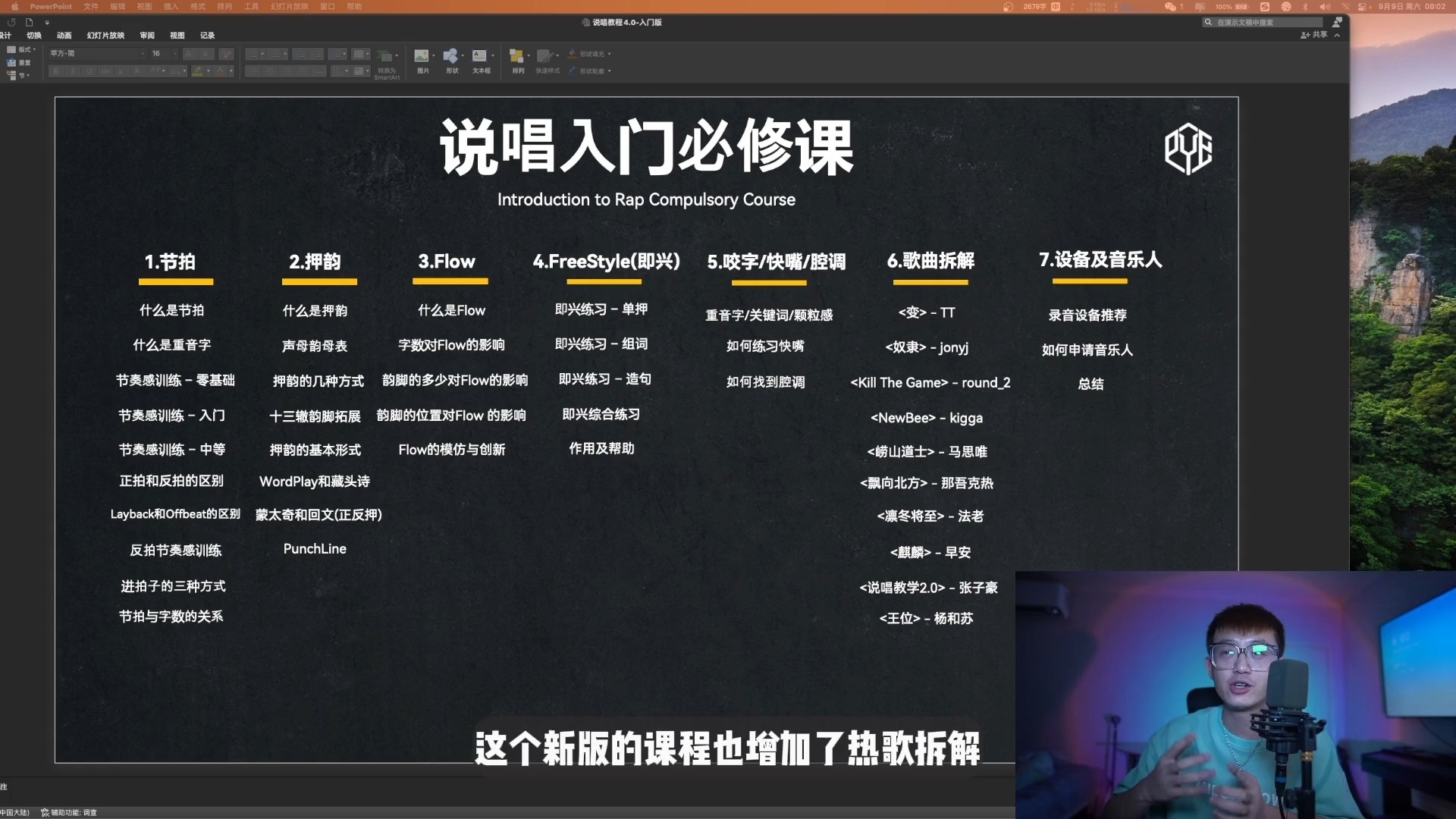Image resolution: width=1456 pixels, height=819 pixels.
Task: Click the Arrange (排列) icon
Action: tap(517, 56)
